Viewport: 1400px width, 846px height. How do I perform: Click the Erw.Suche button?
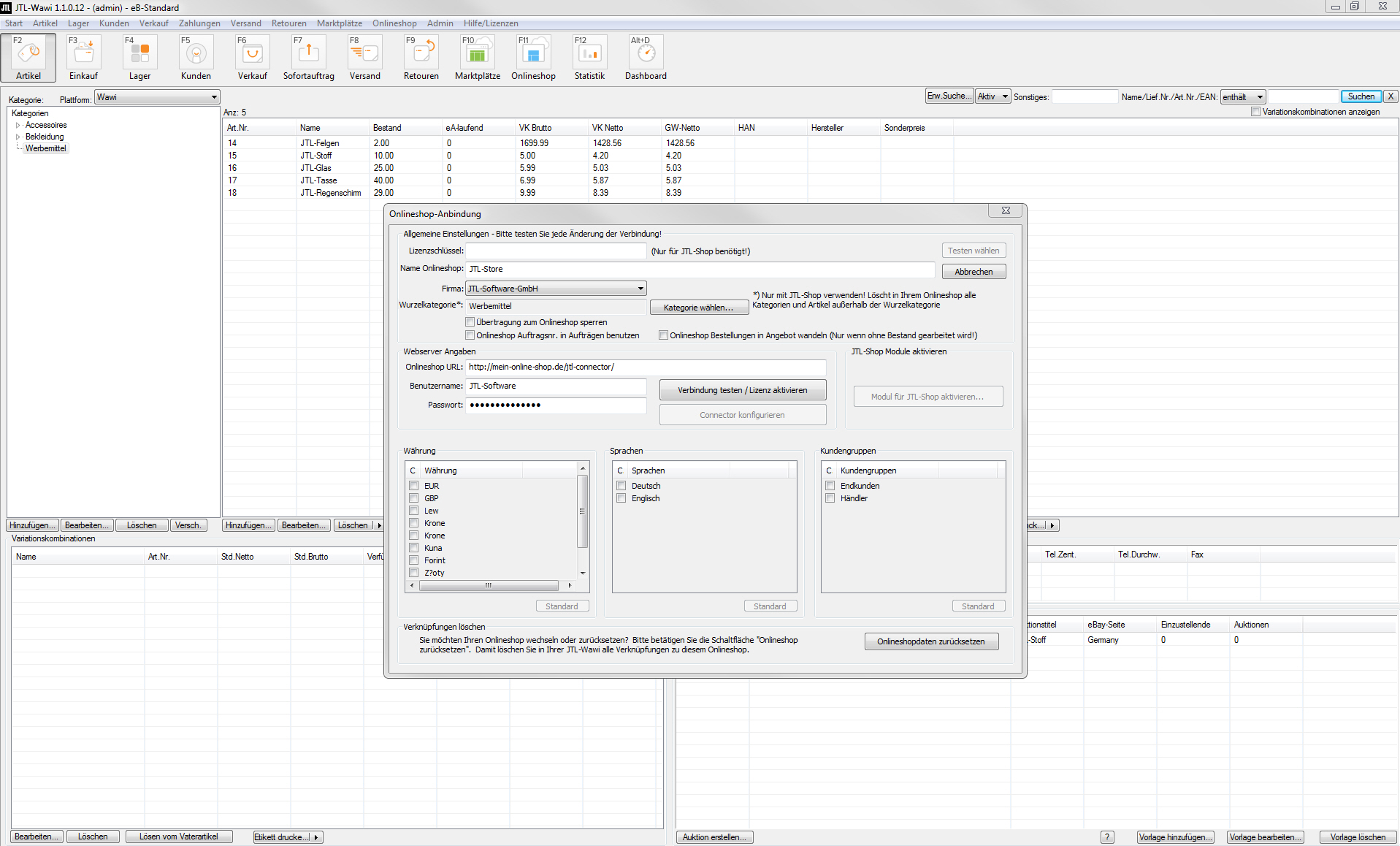coord(949,96)
